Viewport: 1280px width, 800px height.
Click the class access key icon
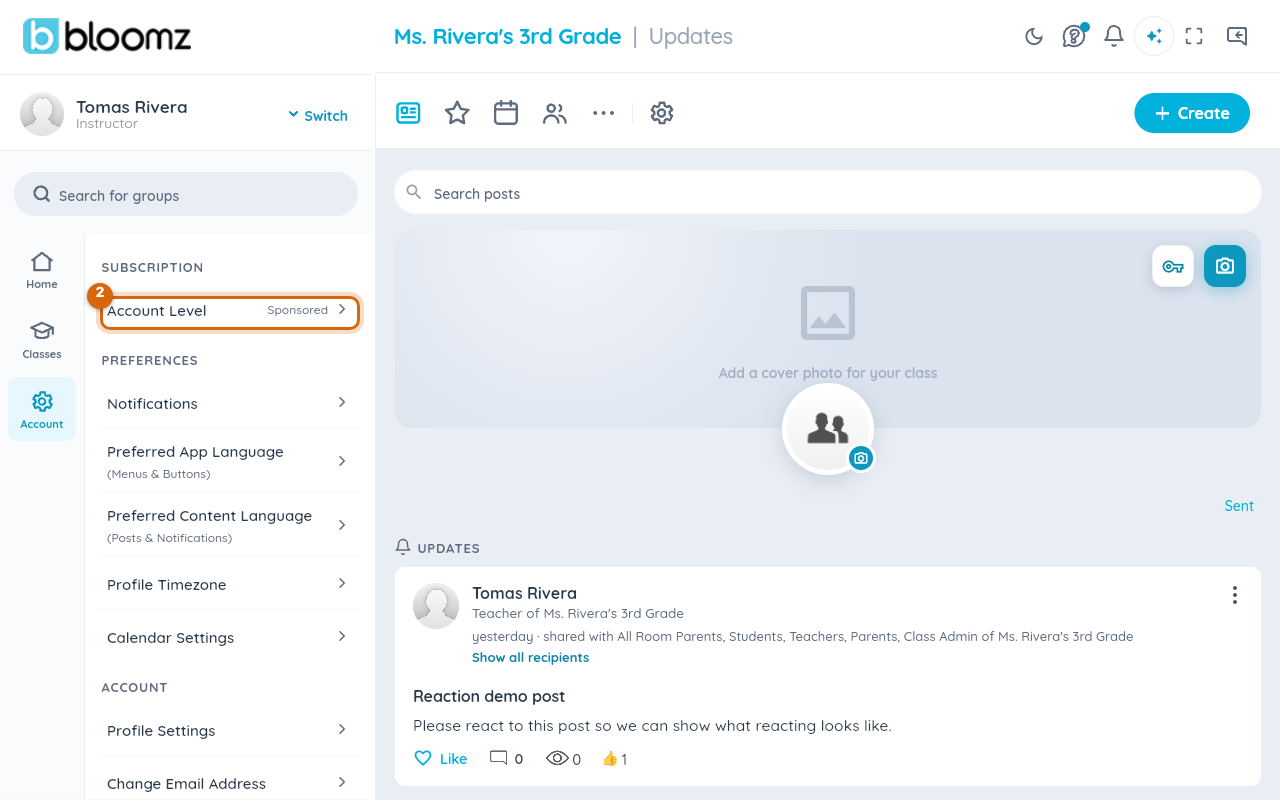pyautogui.click(x=1173, y=266)
